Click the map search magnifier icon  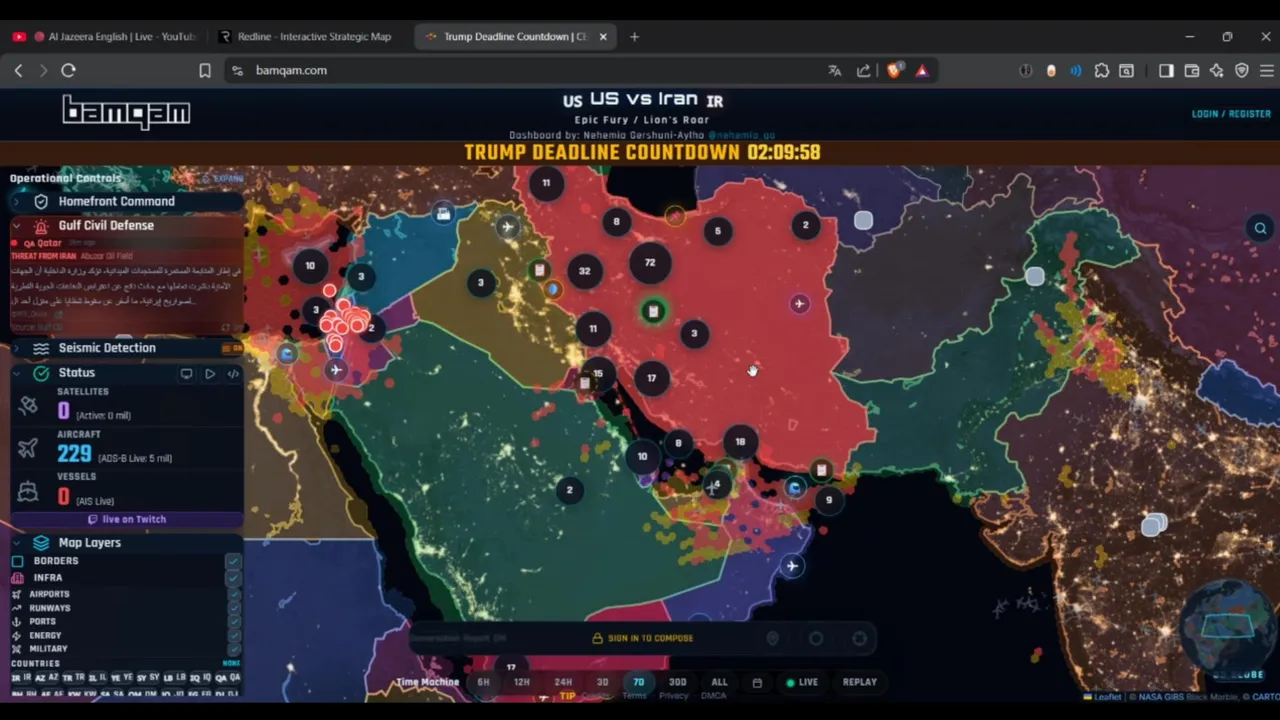(x=1260, y=228)
